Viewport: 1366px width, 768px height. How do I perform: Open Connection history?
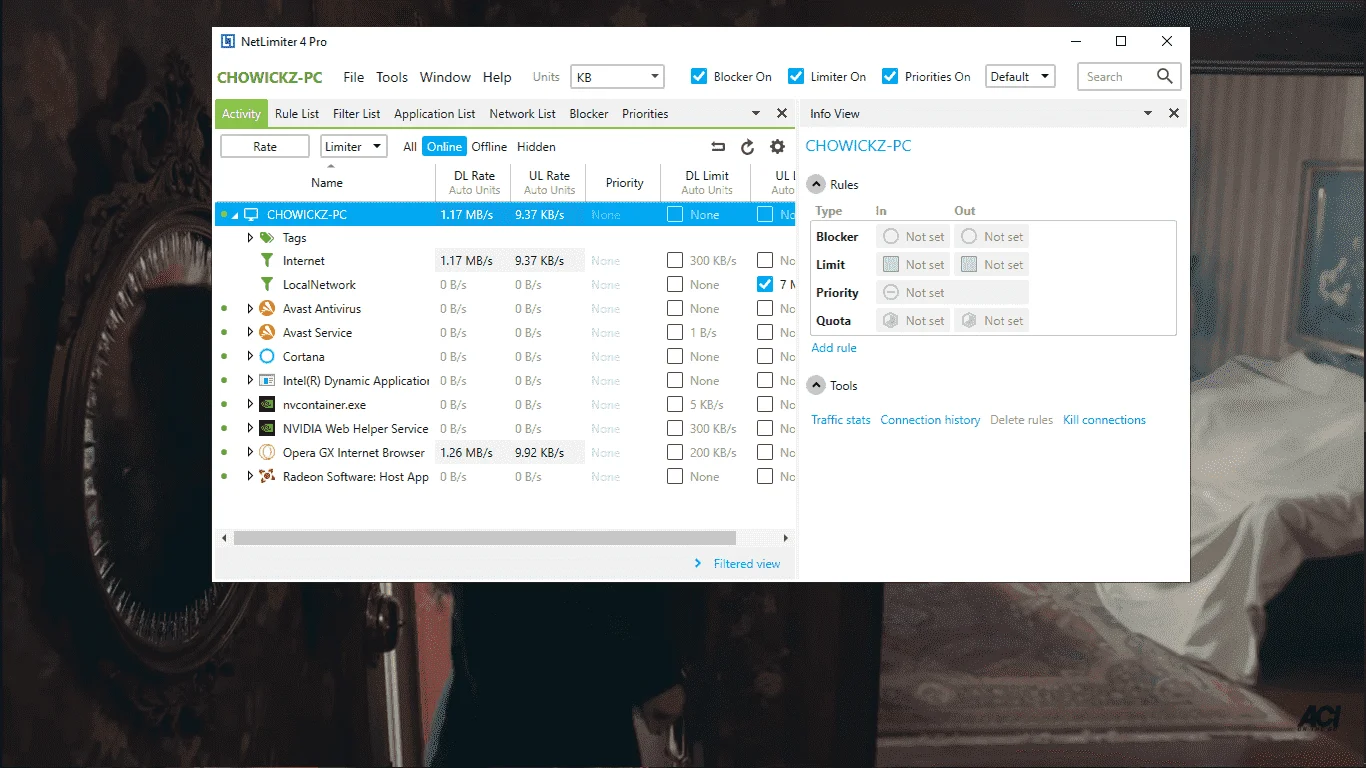point(930,420)
